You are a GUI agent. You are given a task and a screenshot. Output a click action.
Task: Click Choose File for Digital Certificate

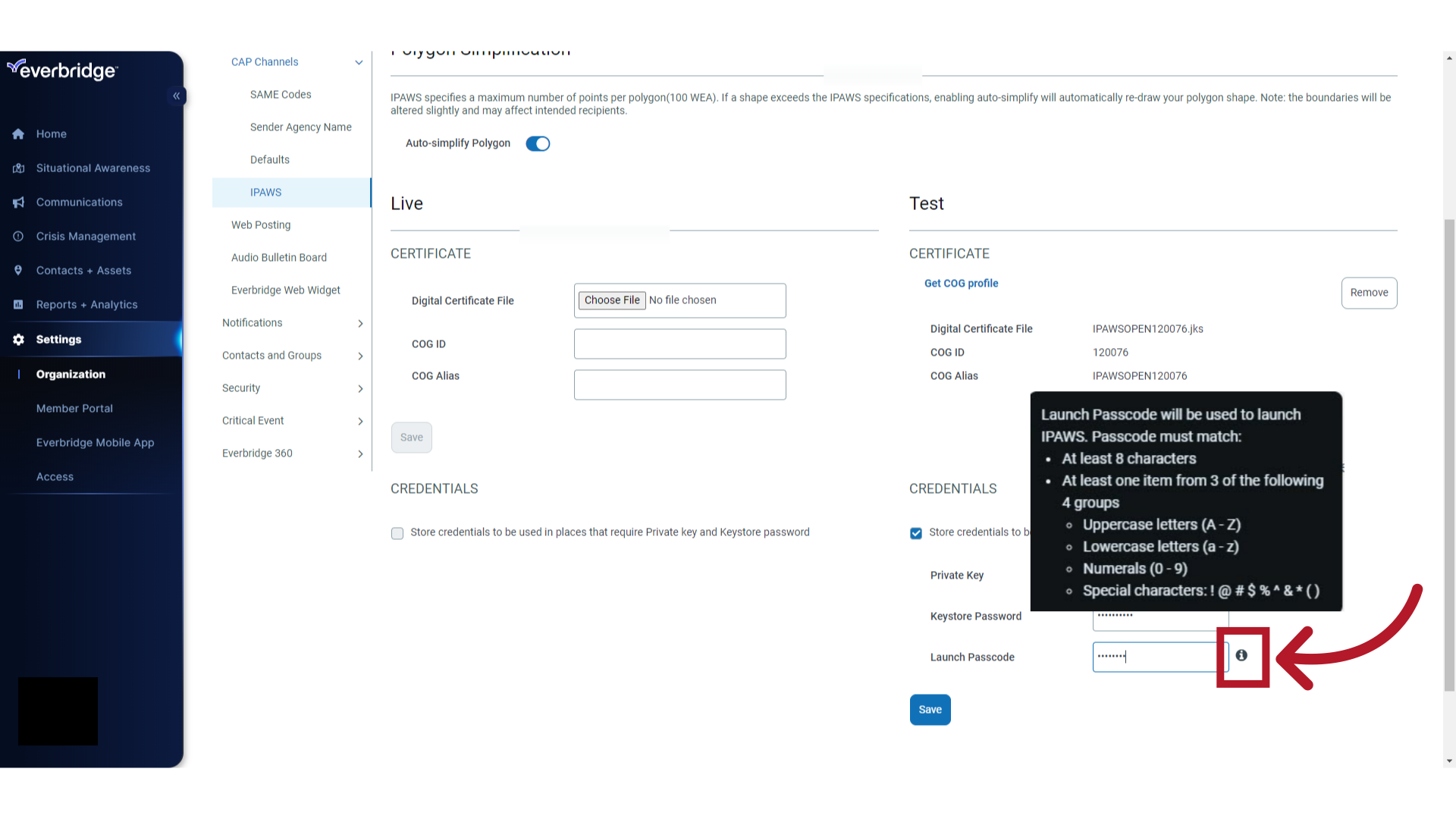[x=612, y=300]
